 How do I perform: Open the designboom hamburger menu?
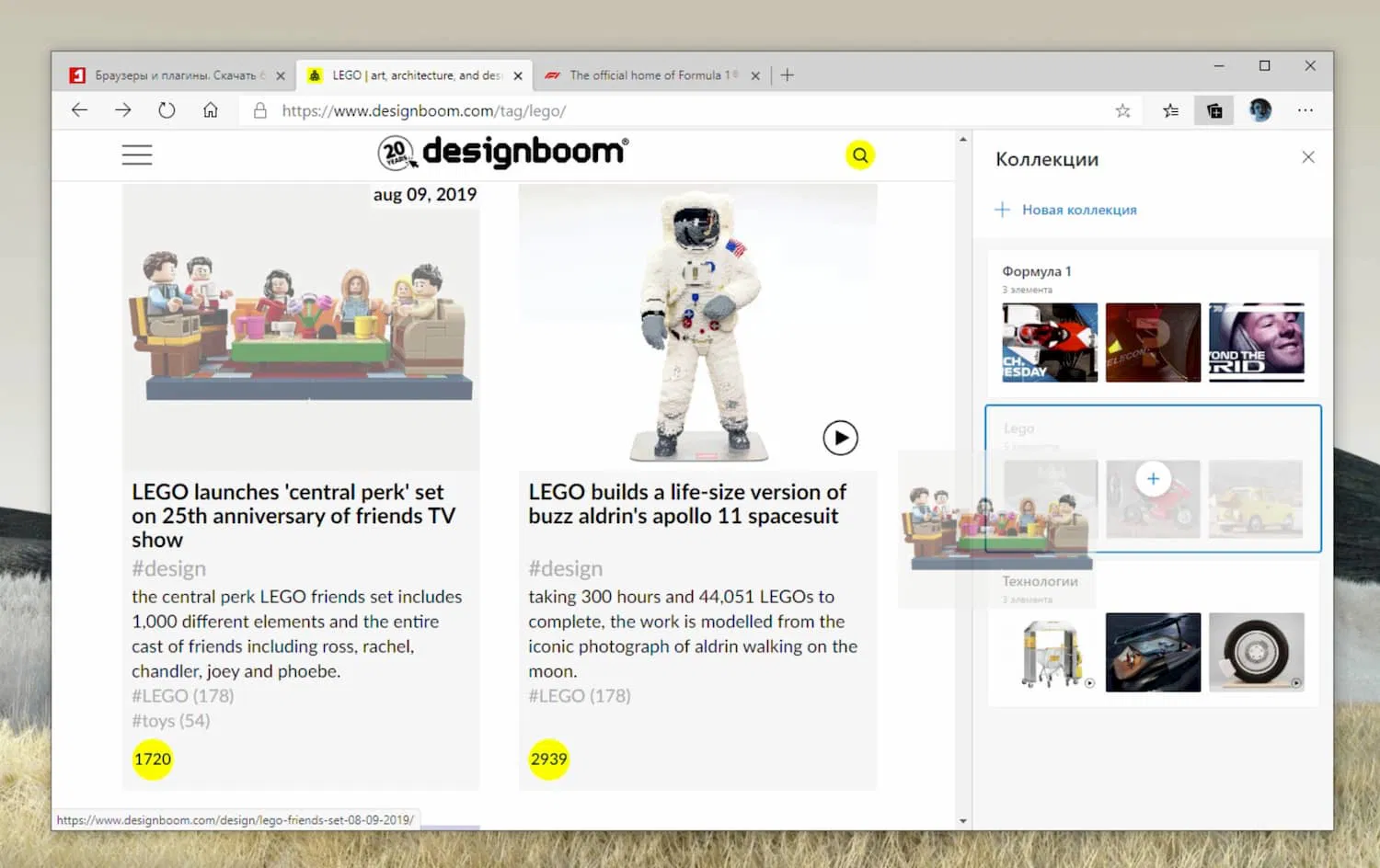[136, 154]
